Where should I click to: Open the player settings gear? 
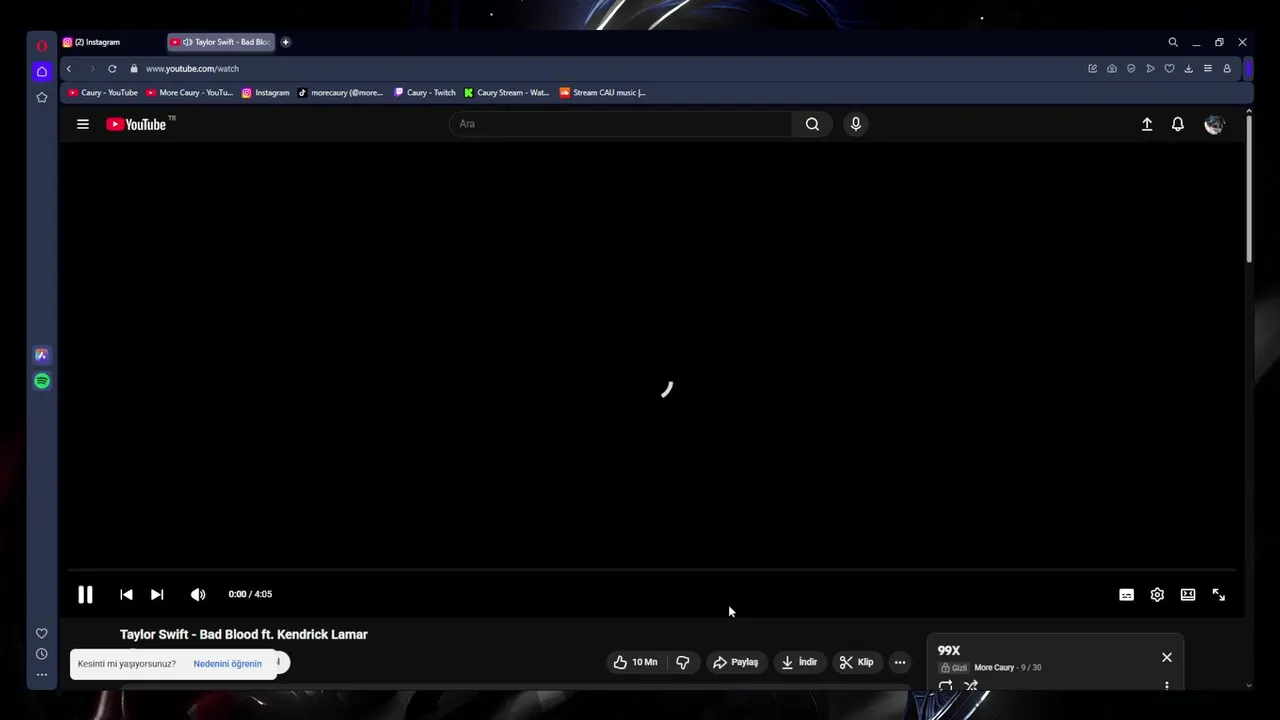pos(1157,594)
